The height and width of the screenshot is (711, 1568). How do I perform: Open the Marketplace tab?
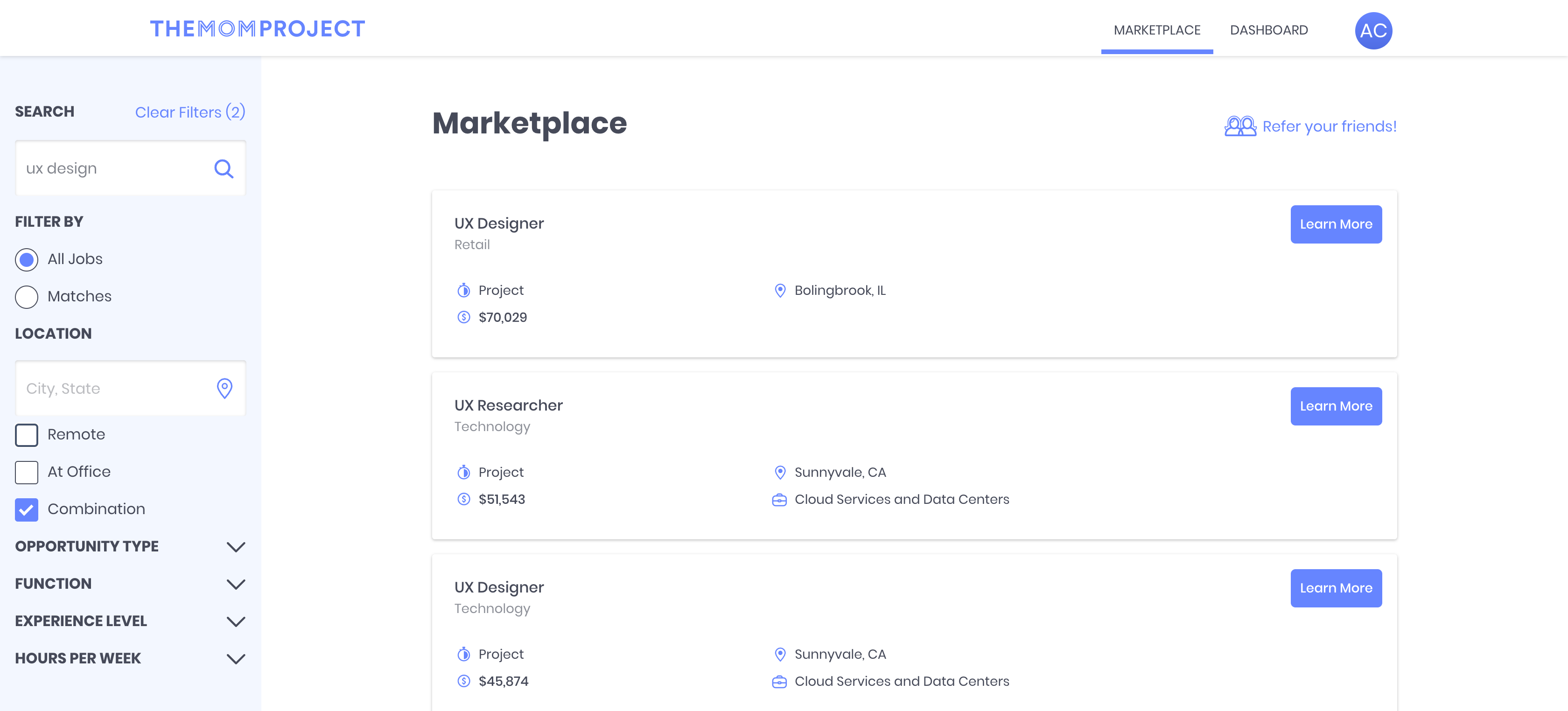[1156, 30]
